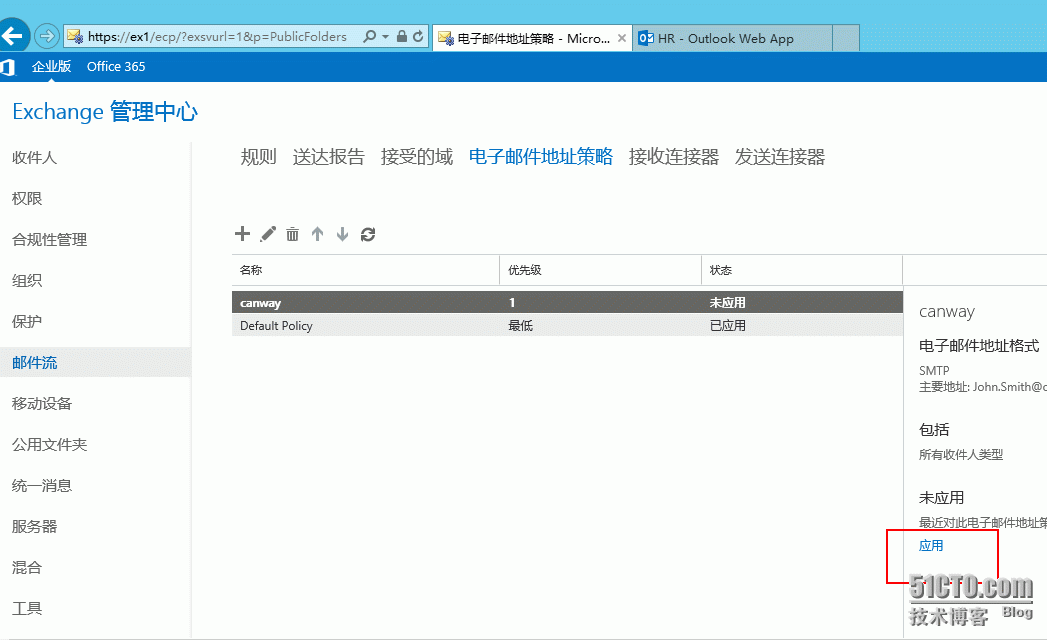The height and width of the screenshot is (640, 1047).
Task: Switch to Office 365 header link
Action: click(116, 67)
